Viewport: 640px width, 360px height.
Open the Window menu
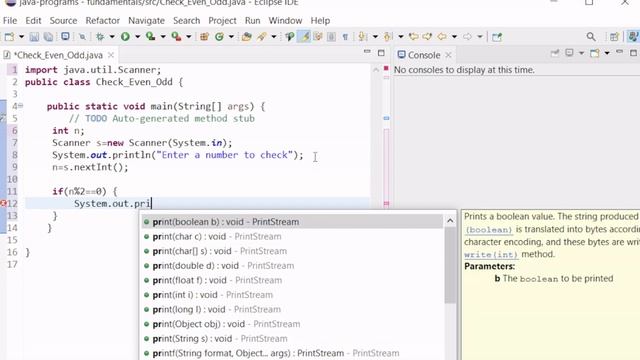tap(285, 20)
